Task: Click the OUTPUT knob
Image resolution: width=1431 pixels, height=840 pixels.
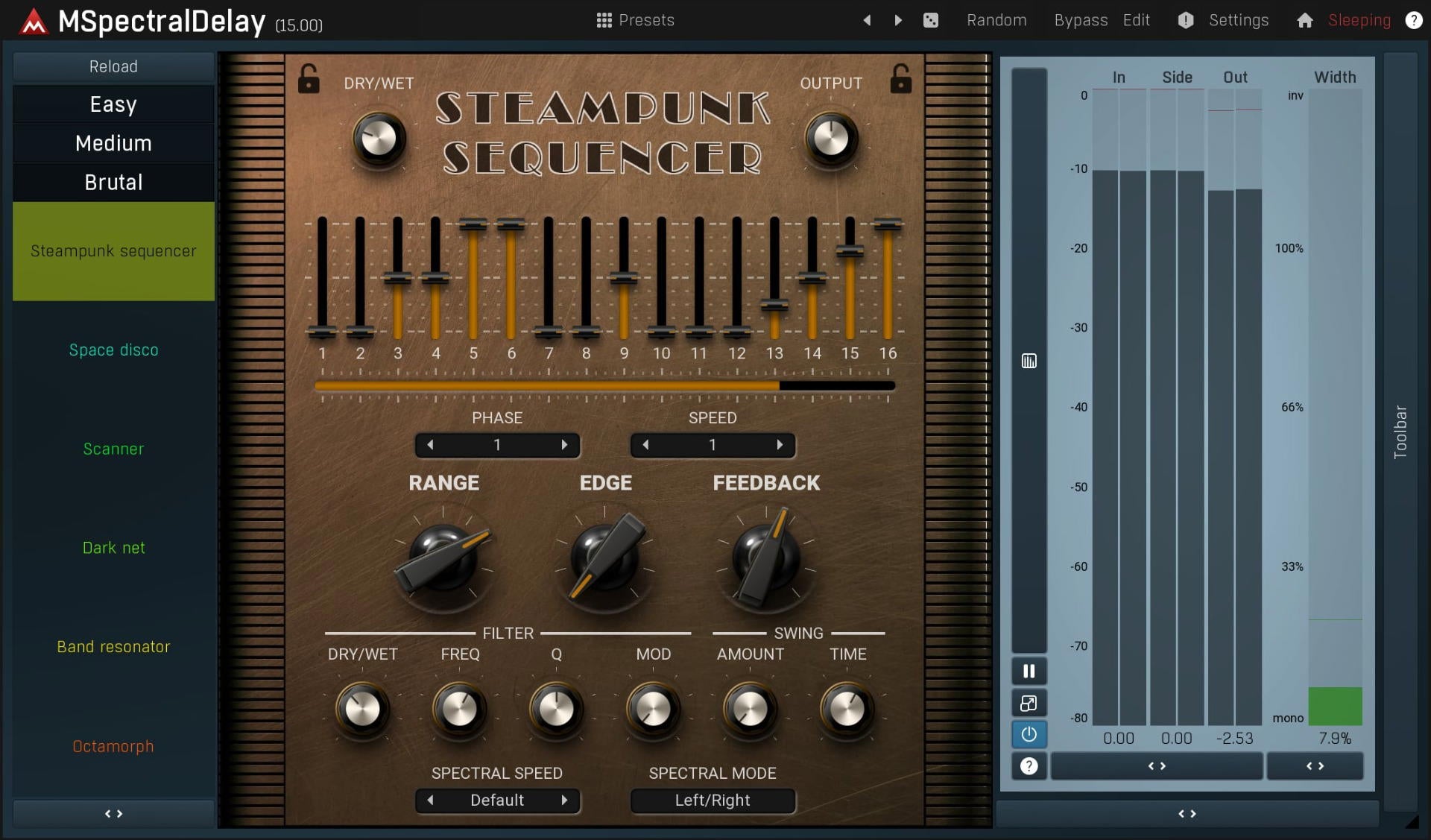Action: [831, 139]
